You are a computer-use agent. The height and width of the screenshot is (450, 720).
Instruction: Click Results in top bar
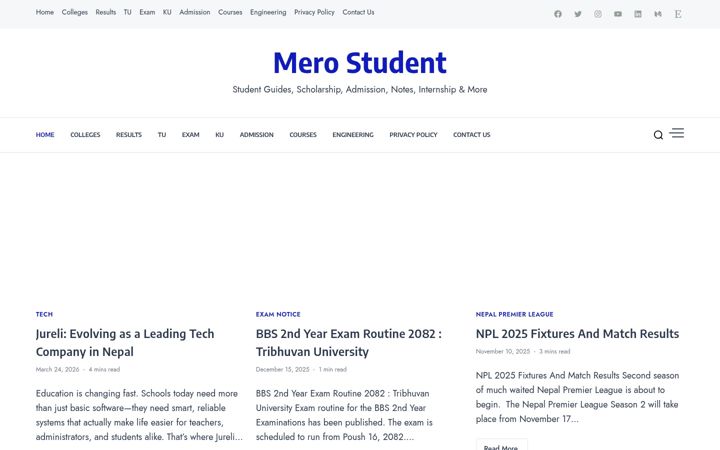click(x=106, y=12)
